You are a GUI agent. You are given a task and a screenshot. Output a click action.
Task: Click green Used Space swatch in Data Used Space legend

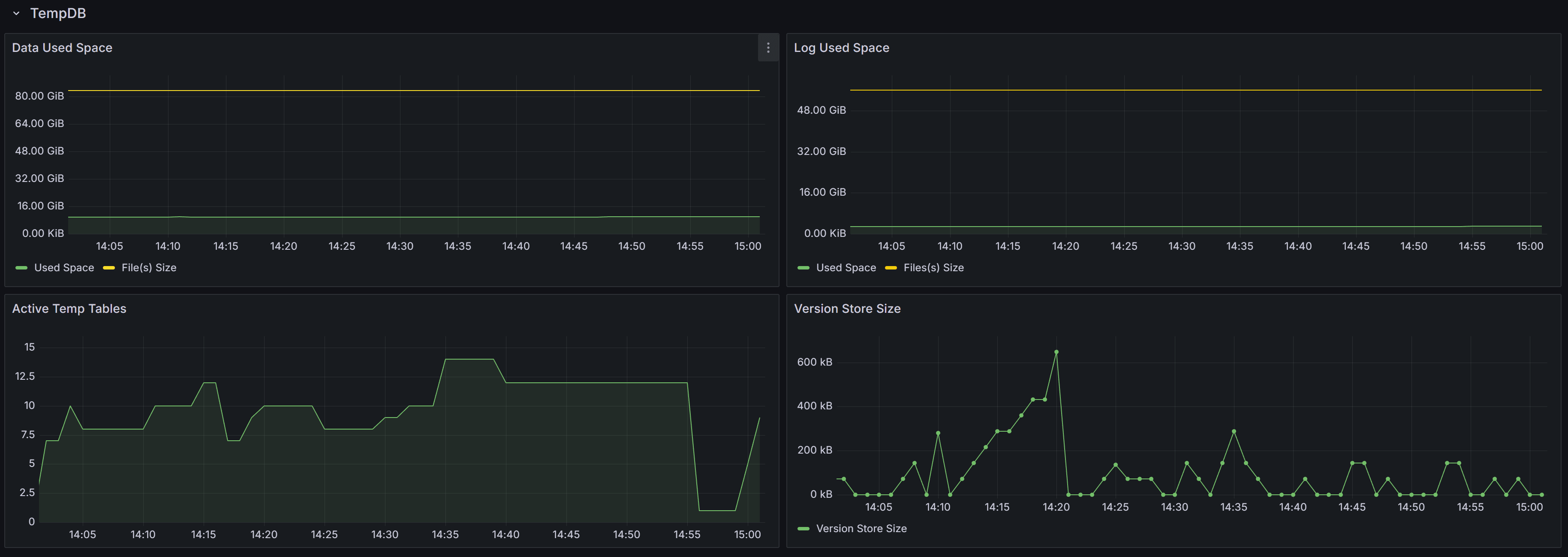(21, 267)
